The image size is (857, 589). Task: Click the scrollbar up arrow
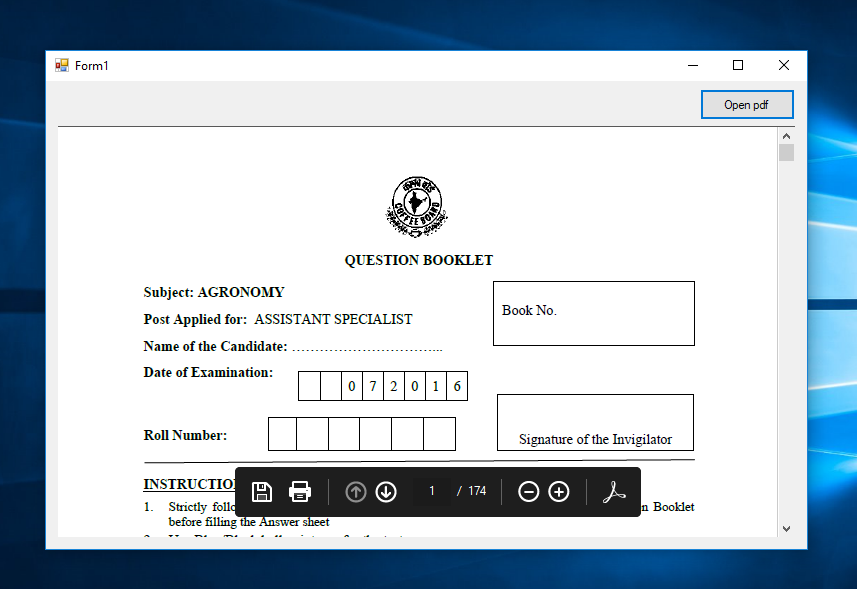click(x=786, y=136)
